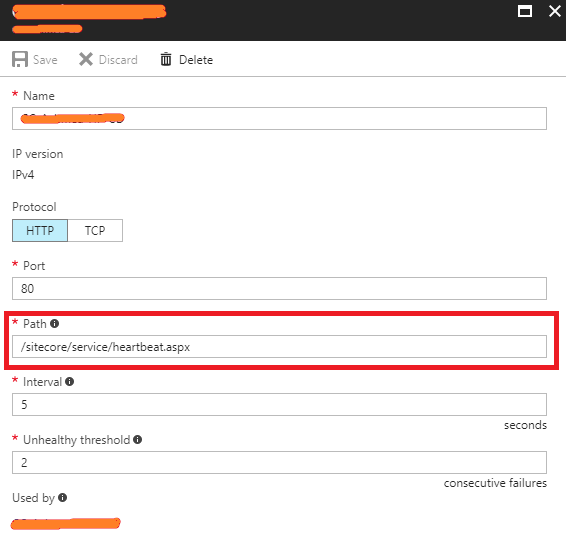Click Unhealthy threshold field showing 2
The height and width of the screenshot is (543, 566).
tap(279, 462)
